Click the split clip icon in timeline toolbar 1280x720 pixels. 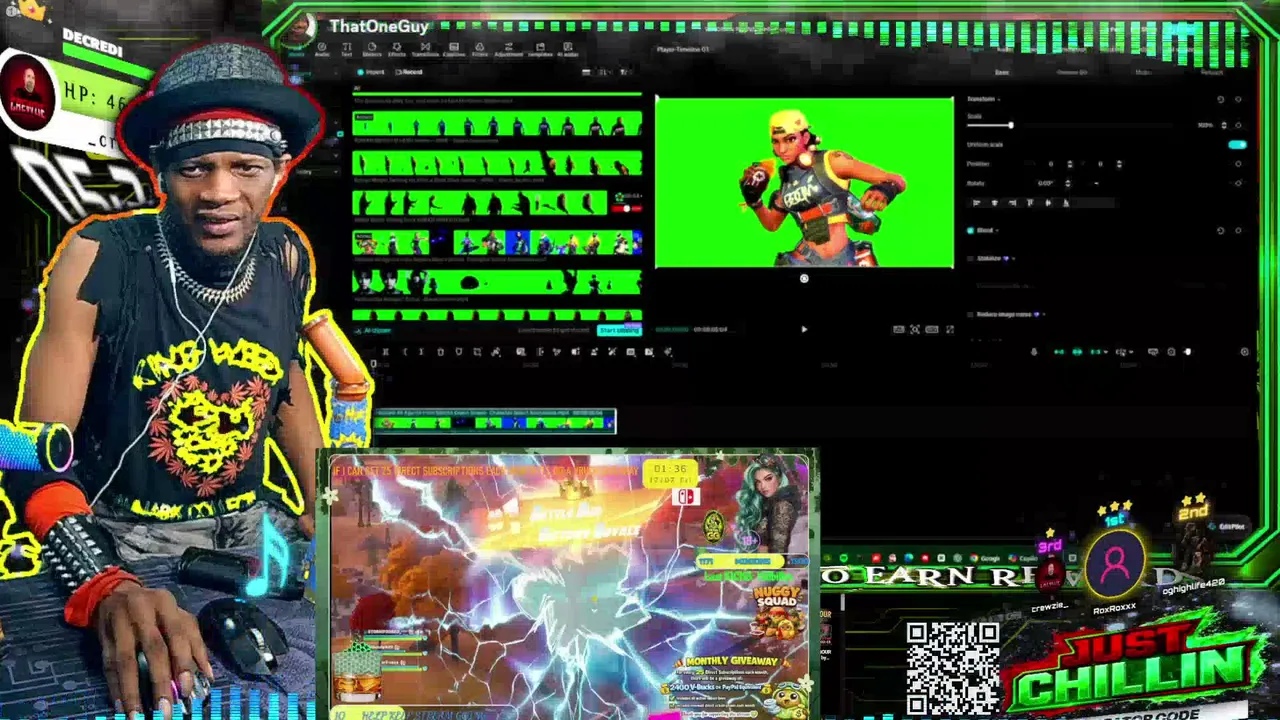click(x=386, y=352)
